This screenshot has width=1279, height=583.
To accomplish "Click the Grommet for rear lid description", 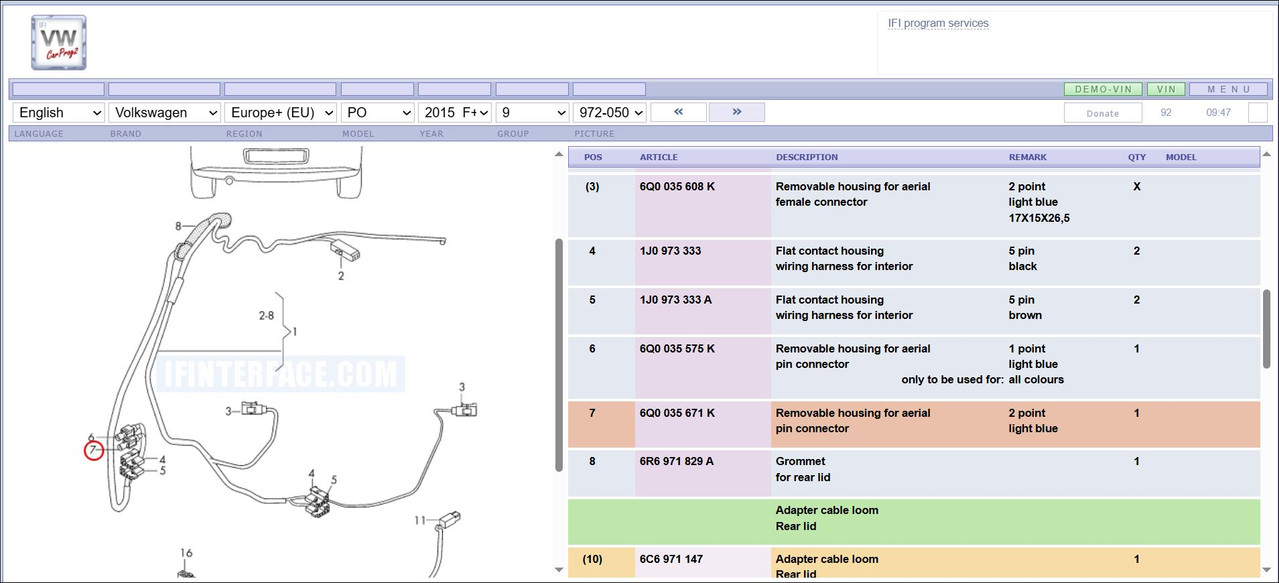I will [803, 470].
